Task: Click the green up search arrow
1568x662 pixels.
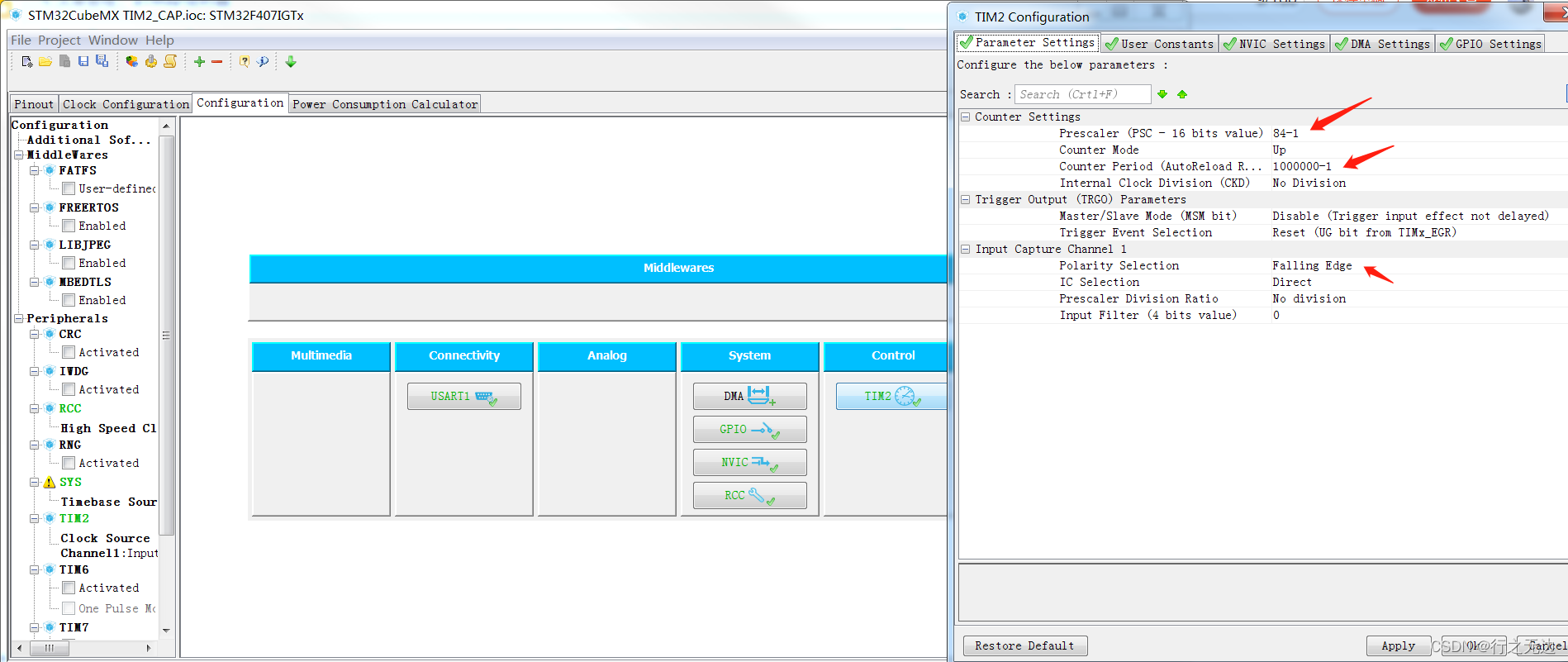Action: tap(1182, 94)
